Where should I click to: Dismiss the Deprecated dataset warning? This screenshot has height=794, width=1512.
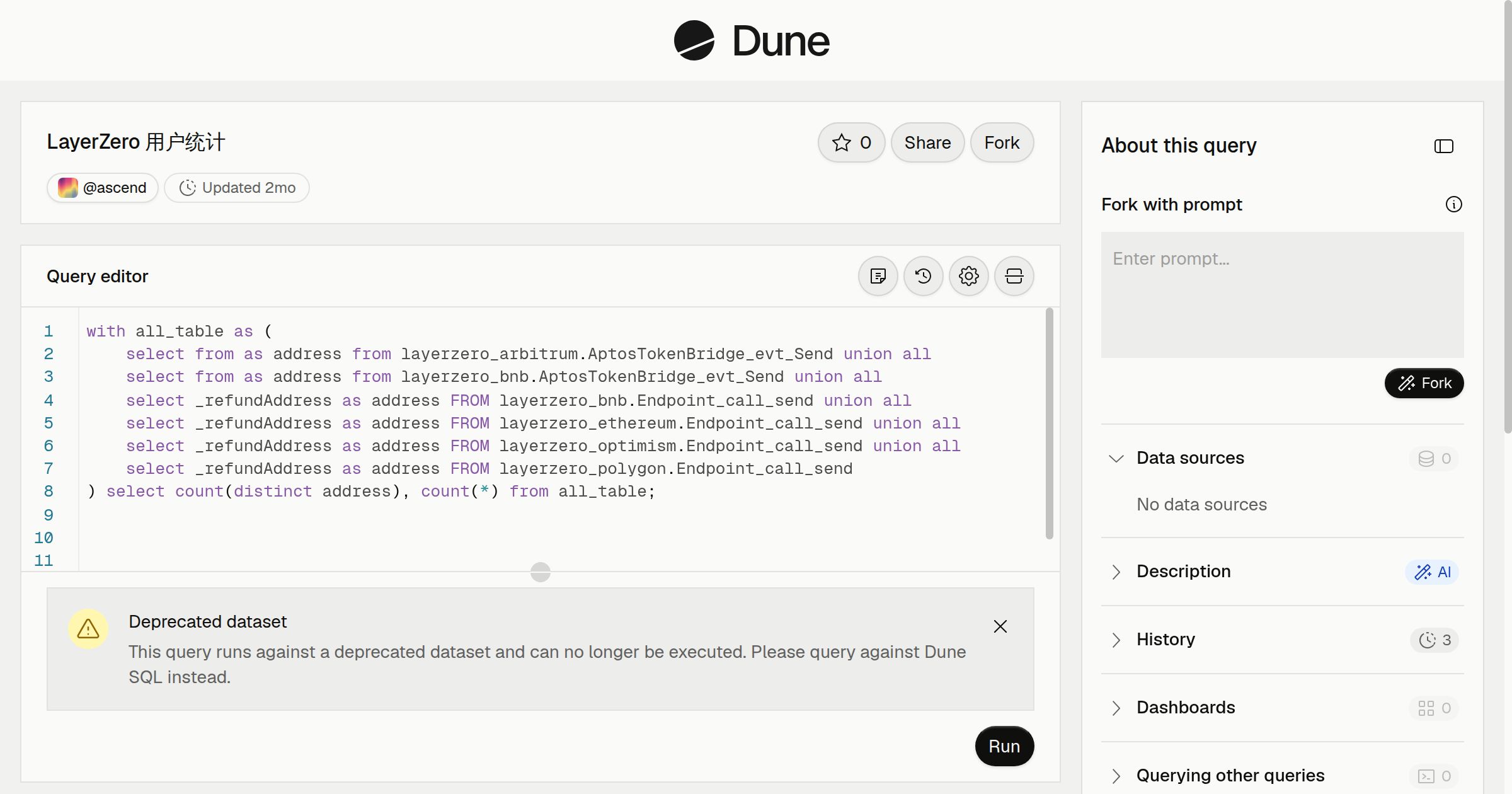1000,626
